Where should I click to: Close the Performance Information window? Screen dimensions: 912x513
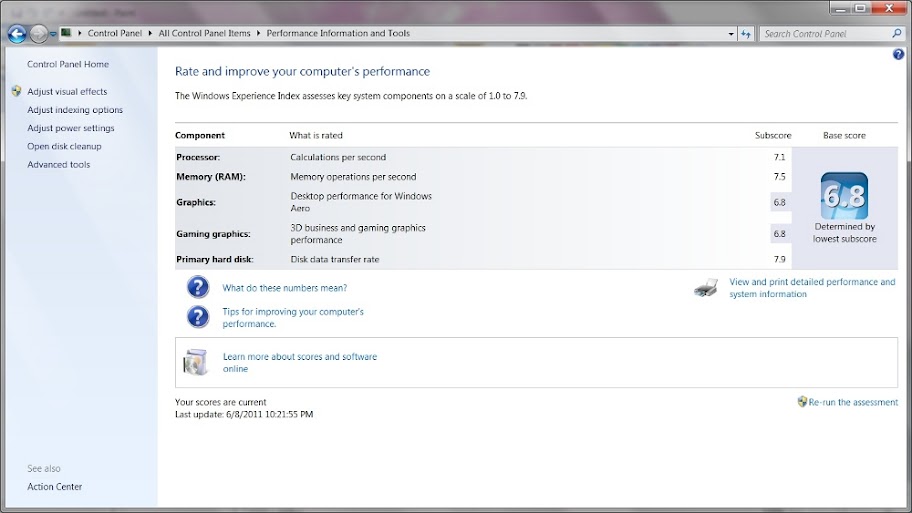(x=889, y=8)
